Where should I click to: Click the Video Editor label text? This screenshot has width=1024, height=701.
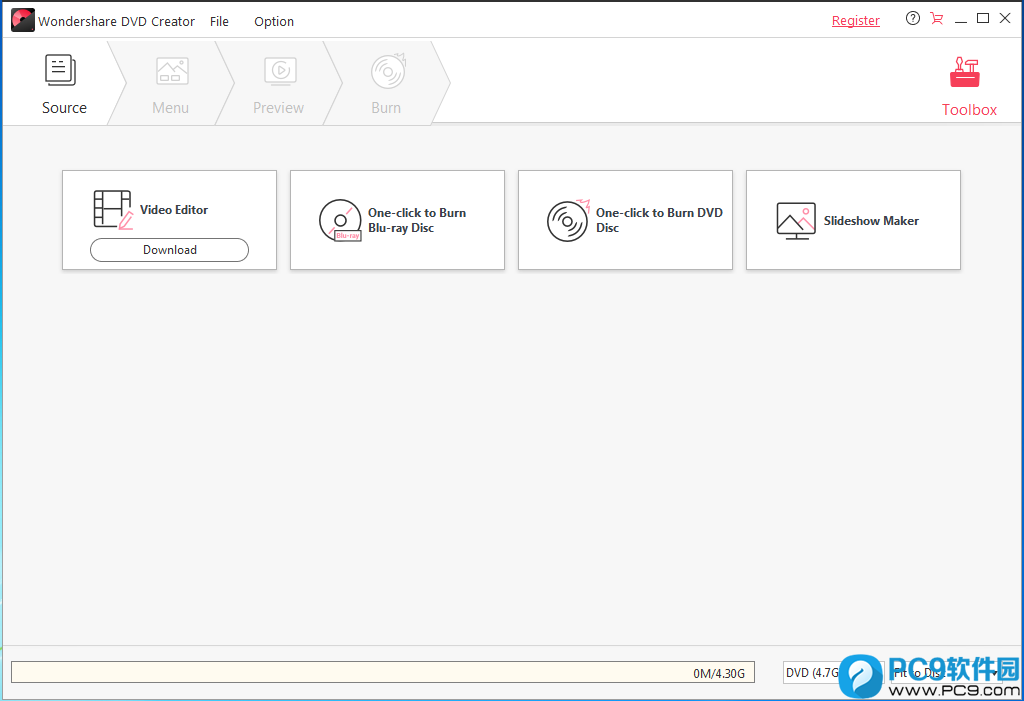[174, 210]
